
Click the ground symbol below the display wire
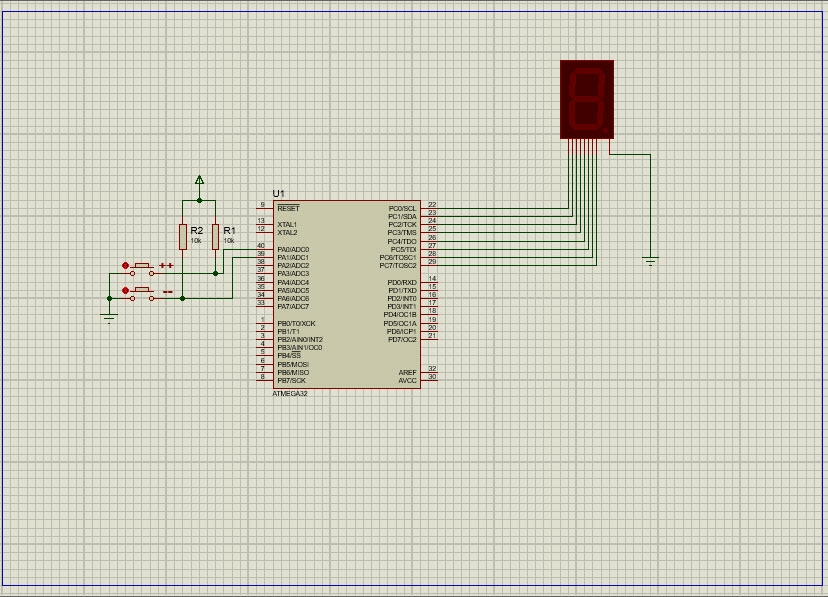pyautogui.click(x=650, y=262)
